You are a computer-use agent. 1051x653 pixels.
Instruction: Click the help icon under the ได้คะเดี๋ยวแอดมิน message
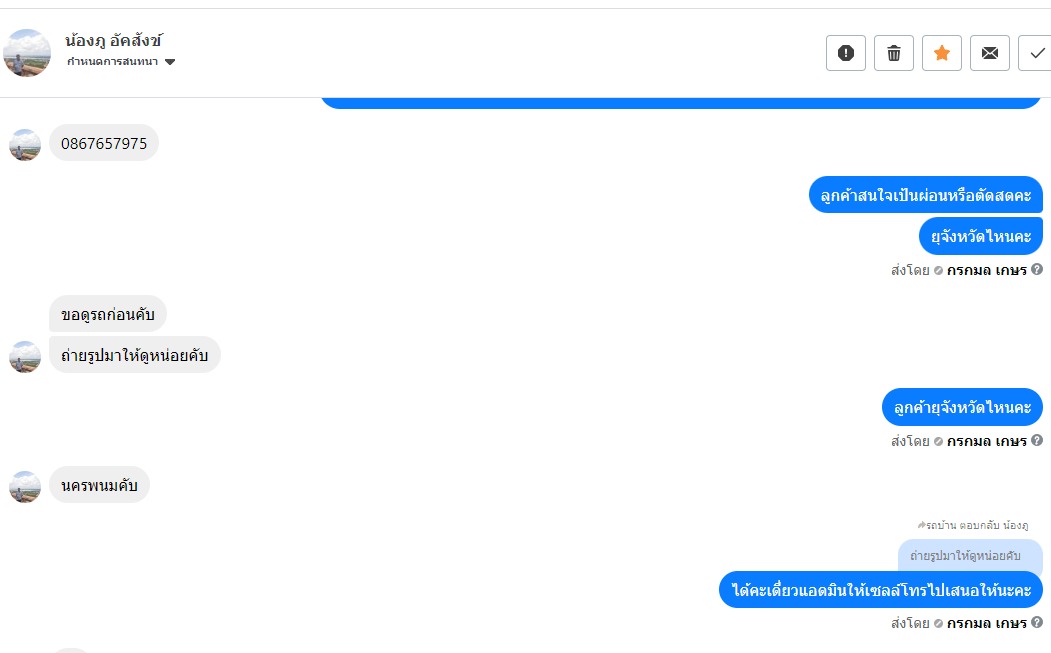point(1037,623)
